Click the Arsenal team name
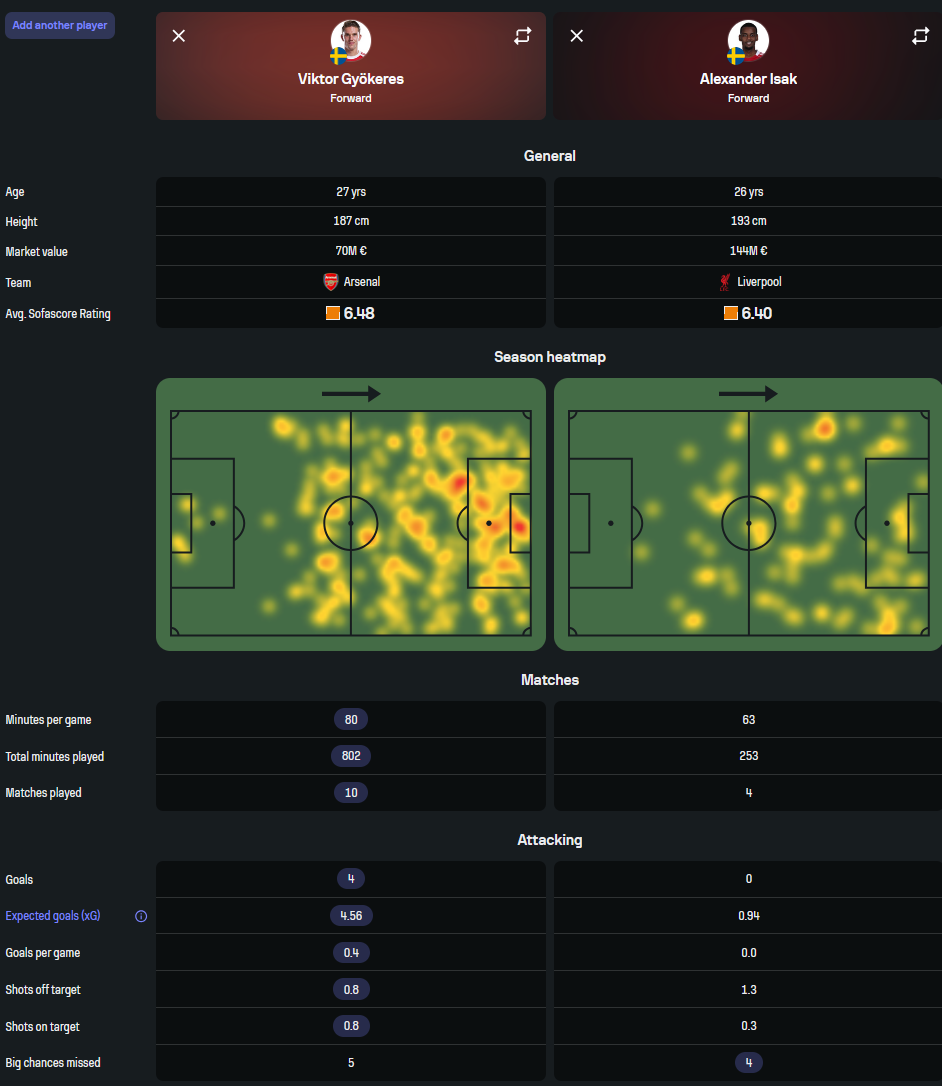942x1086 pixels. click(362, 282)
